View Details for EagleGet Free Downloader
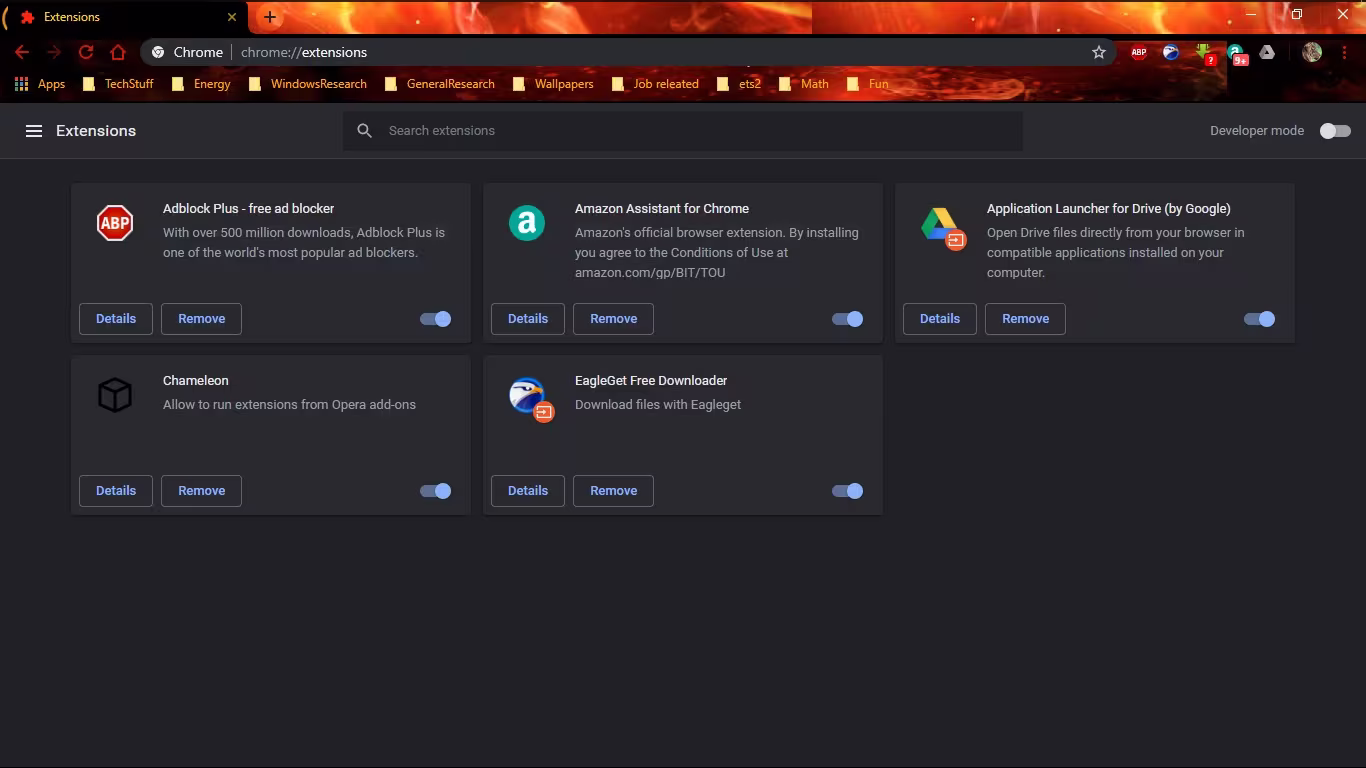This screenshot has height=768, width=1366. click(x=528, y=491)
